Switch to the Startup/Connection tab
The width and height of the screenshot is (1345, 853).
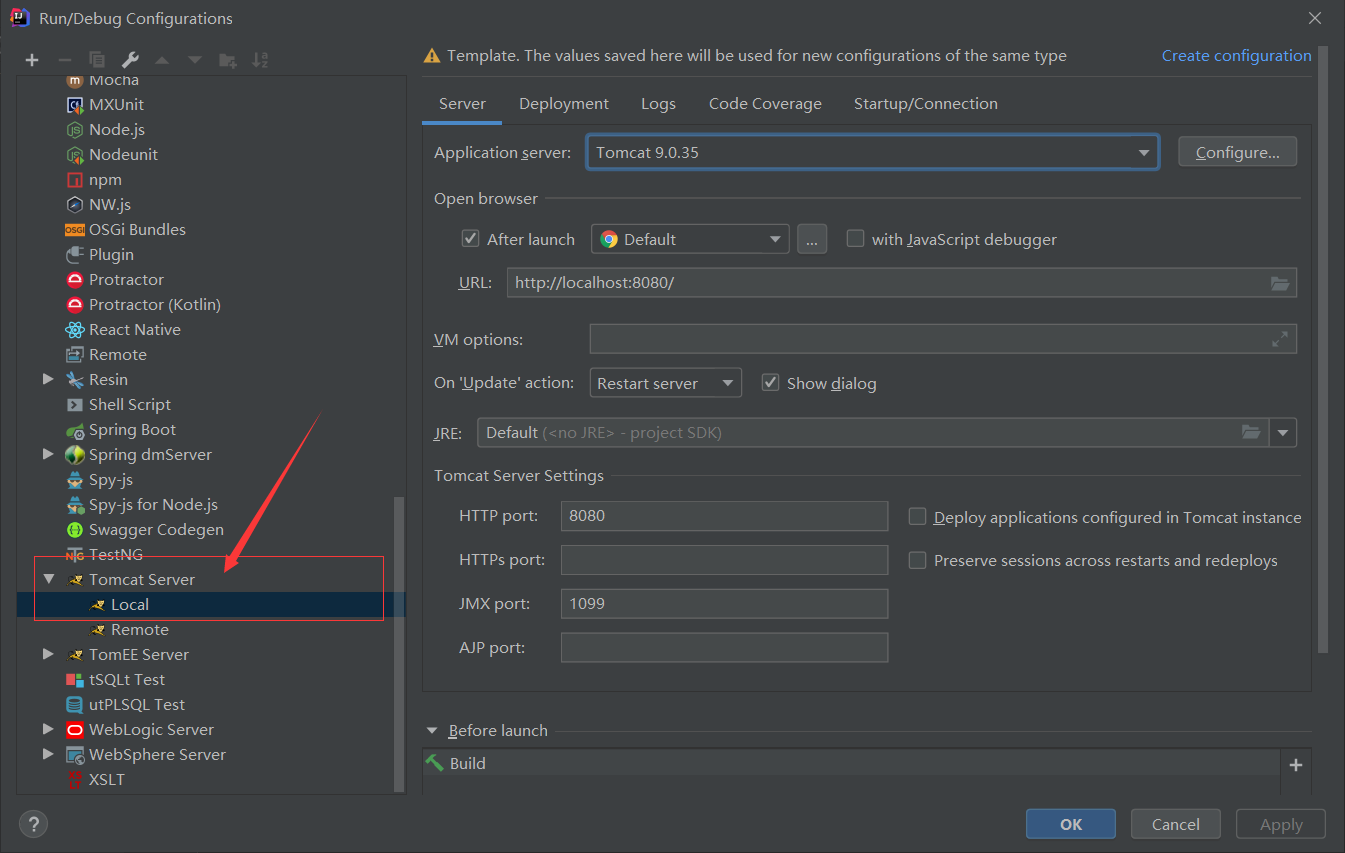[x=925, y=104]
